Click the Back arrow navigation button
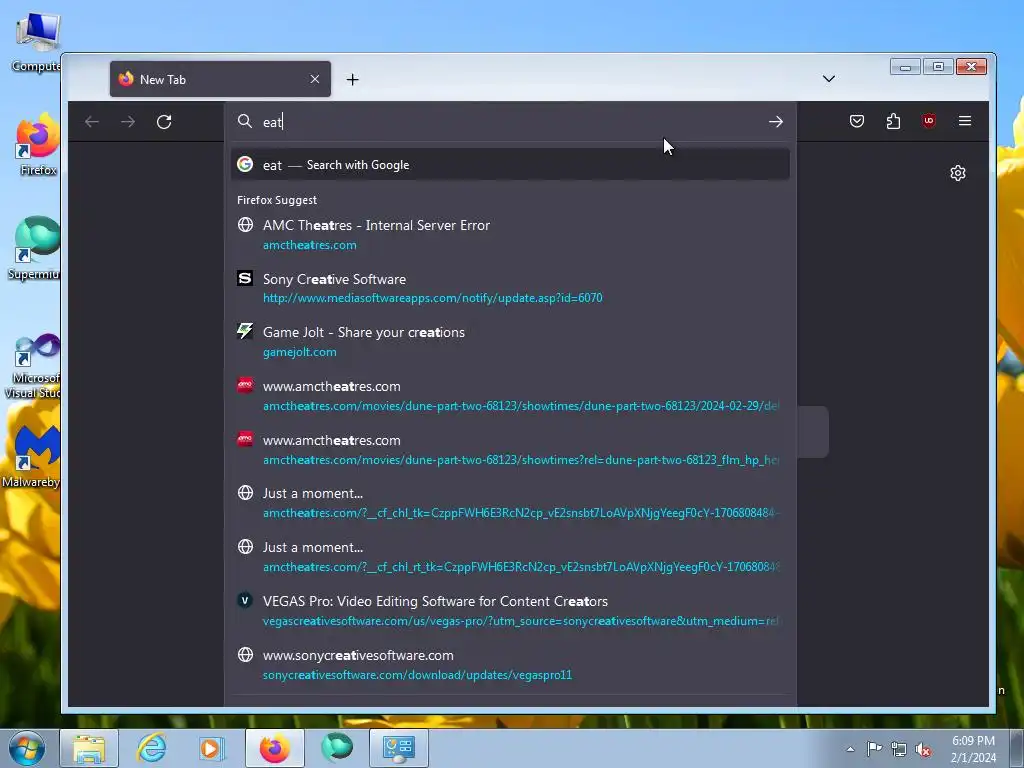Viewport: 1024px width, 768px height. (x=92, y=121)
